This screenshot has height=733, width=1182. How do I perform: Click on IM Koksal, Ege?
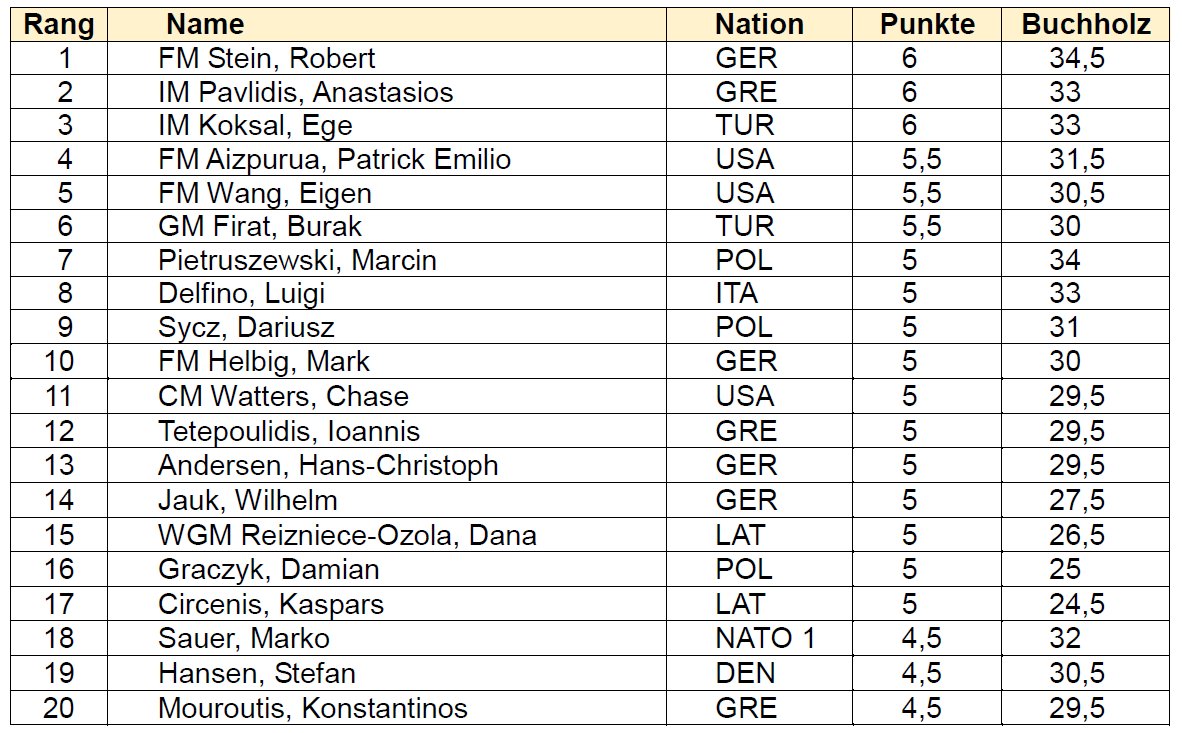click(255, 126)
